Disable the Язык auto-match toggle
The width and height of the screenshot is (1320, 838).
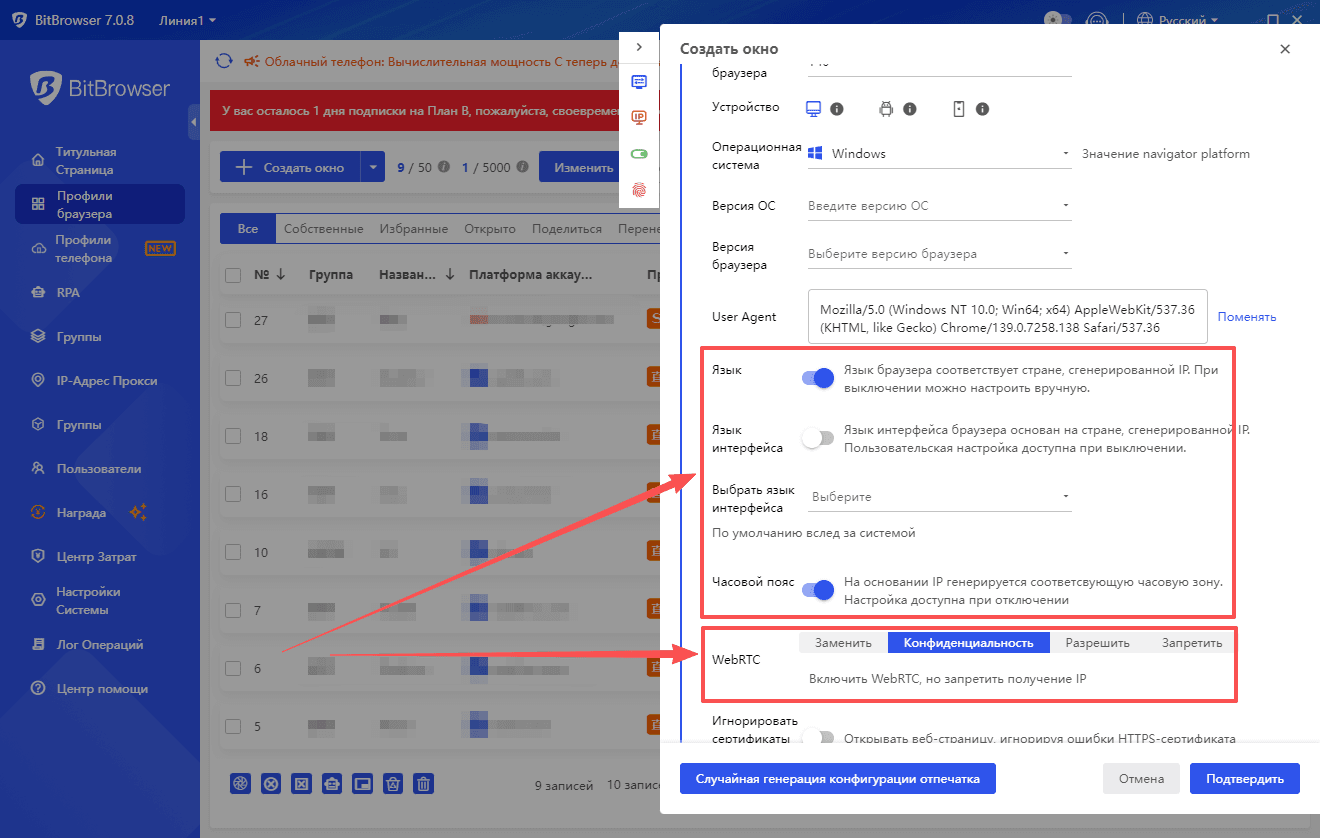[x=818, y=378]
